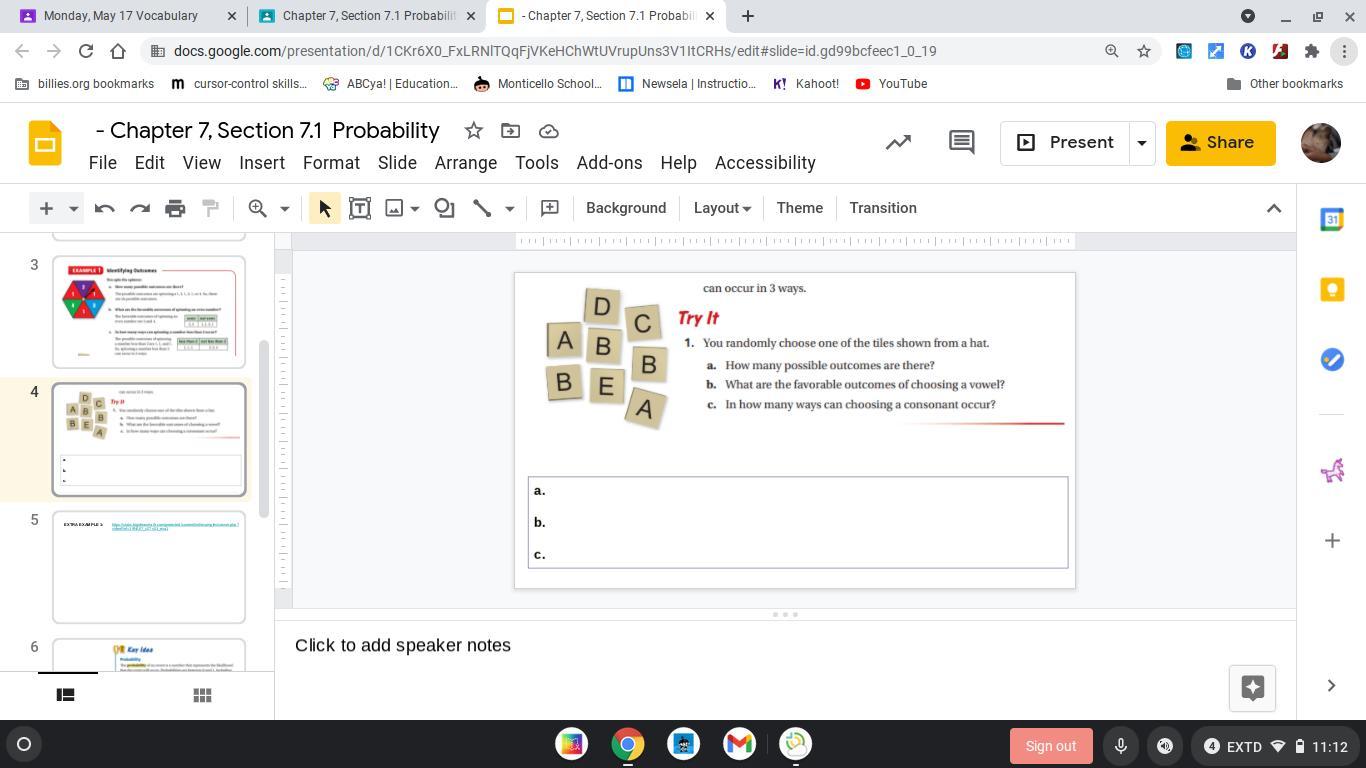This screenshot has width=1366, height=768.
Task: Open Google Calendar side panel
Action: (x=1332, y=220)
